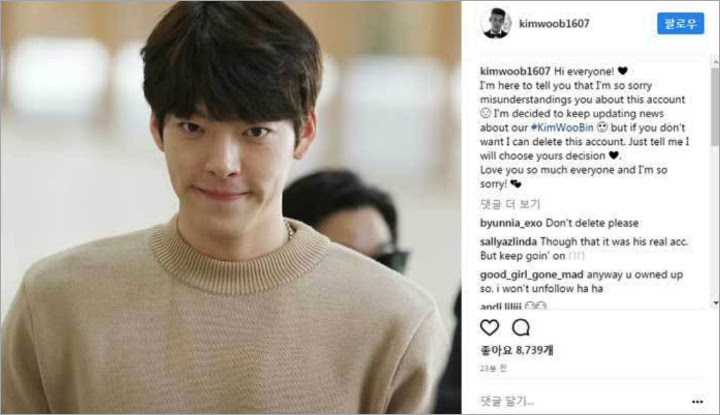This screenshot has width=720, height=415.
Task: Open comments via speech bubble icon
Action: click(x=521, y=328)
